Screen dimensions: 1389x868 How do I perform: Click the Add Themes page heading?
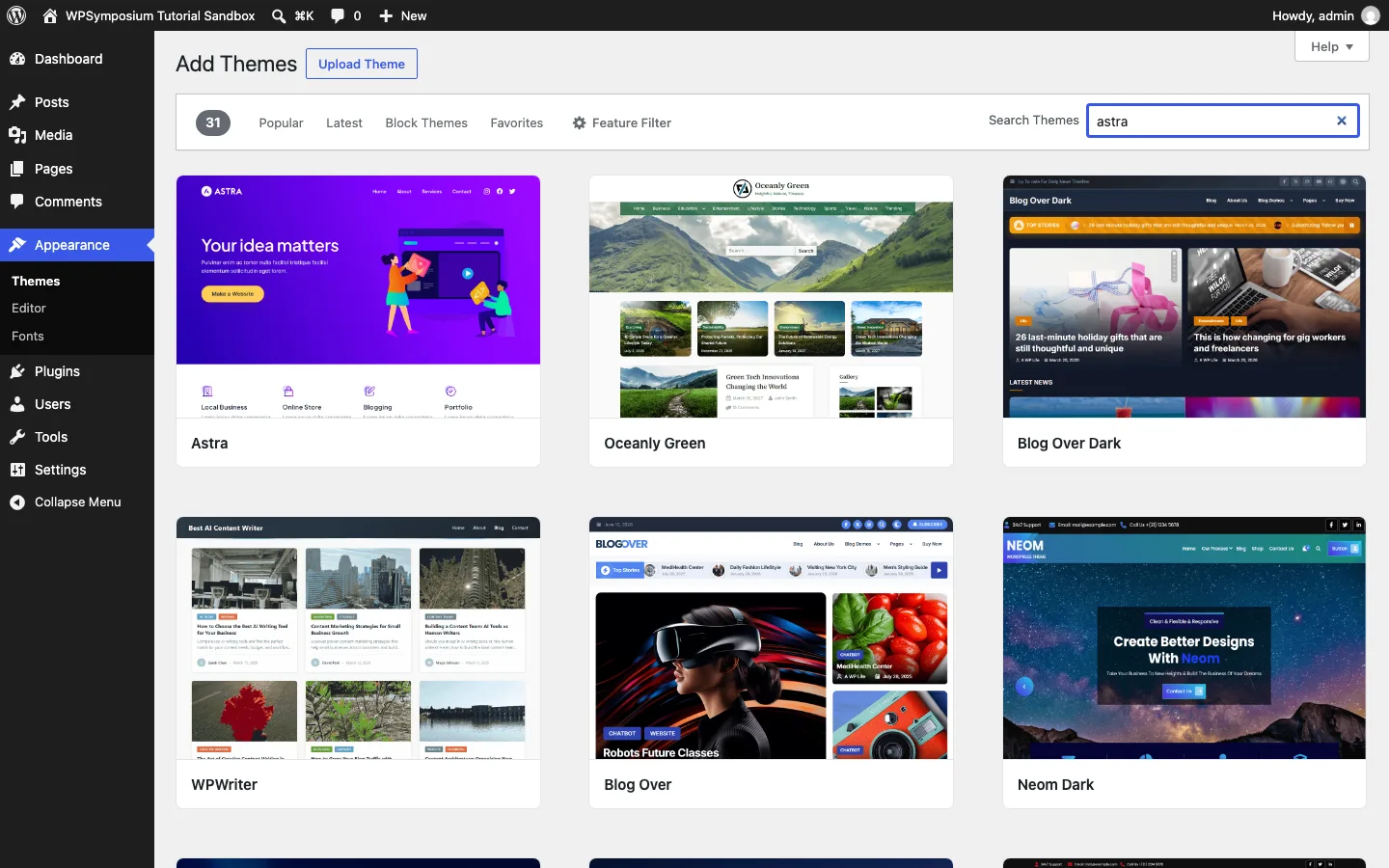coord(236,64)
